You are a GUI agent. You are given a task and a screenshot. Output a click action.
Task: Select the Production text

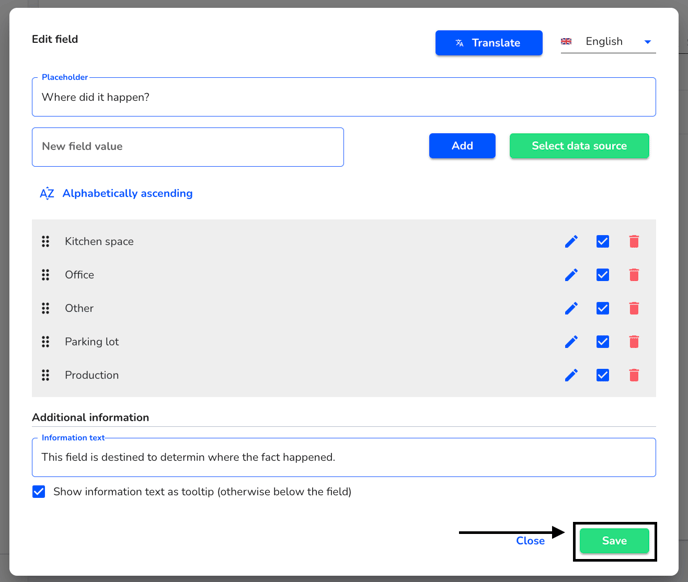92,375
